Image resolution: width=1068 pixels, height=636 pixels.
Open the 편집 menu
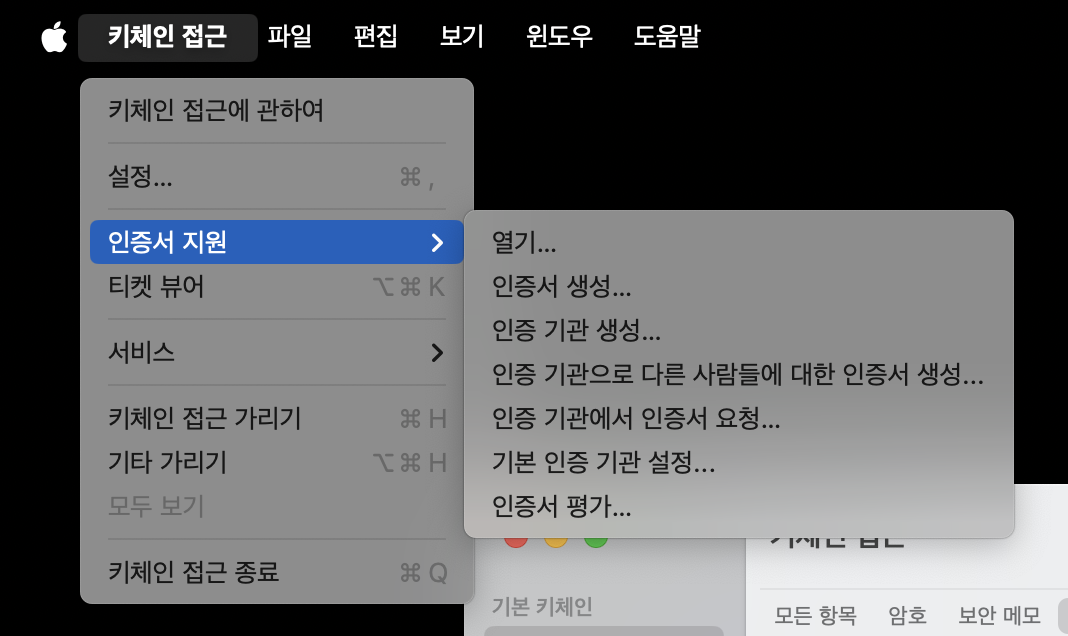[375, 37]
